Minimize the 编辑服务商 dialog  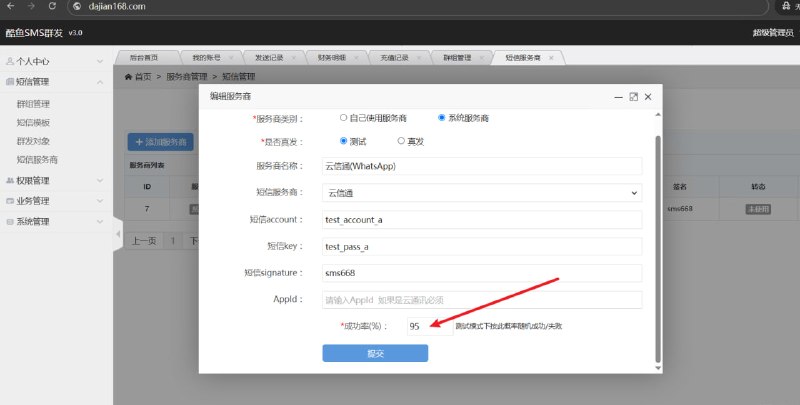618,97
